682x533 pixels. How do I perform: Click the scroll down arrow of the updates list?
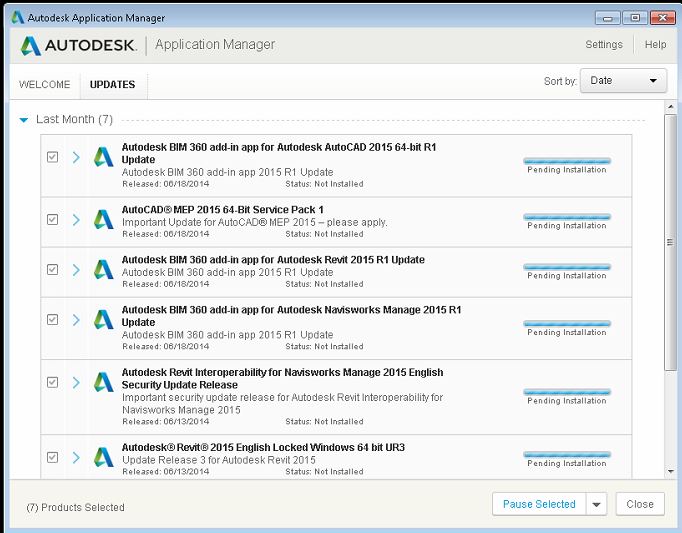point(670,471)
